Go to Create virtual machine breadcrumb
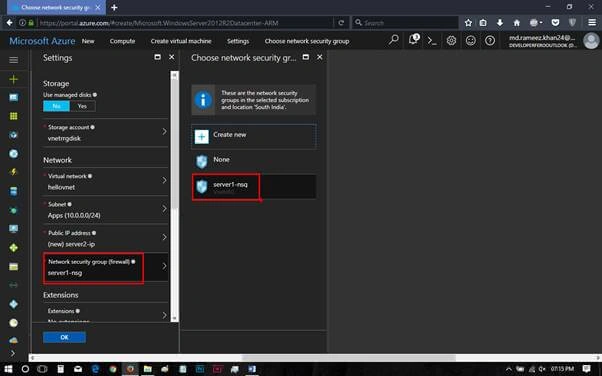 [x=181, y=41]
